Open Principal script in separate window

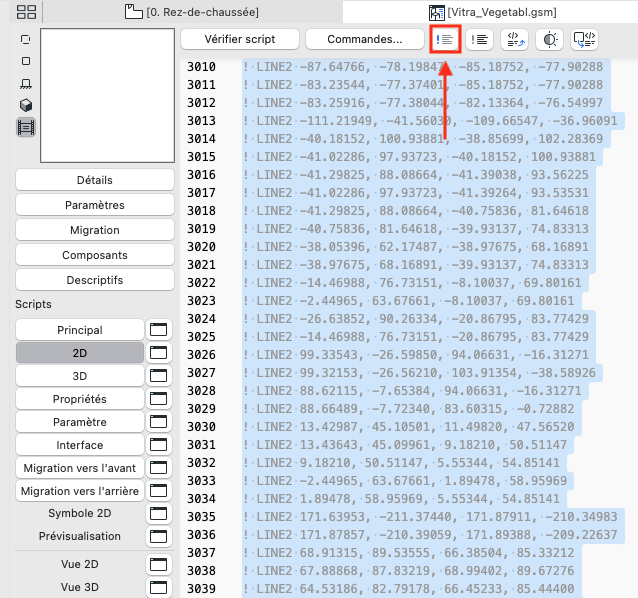tap(159, 330)
